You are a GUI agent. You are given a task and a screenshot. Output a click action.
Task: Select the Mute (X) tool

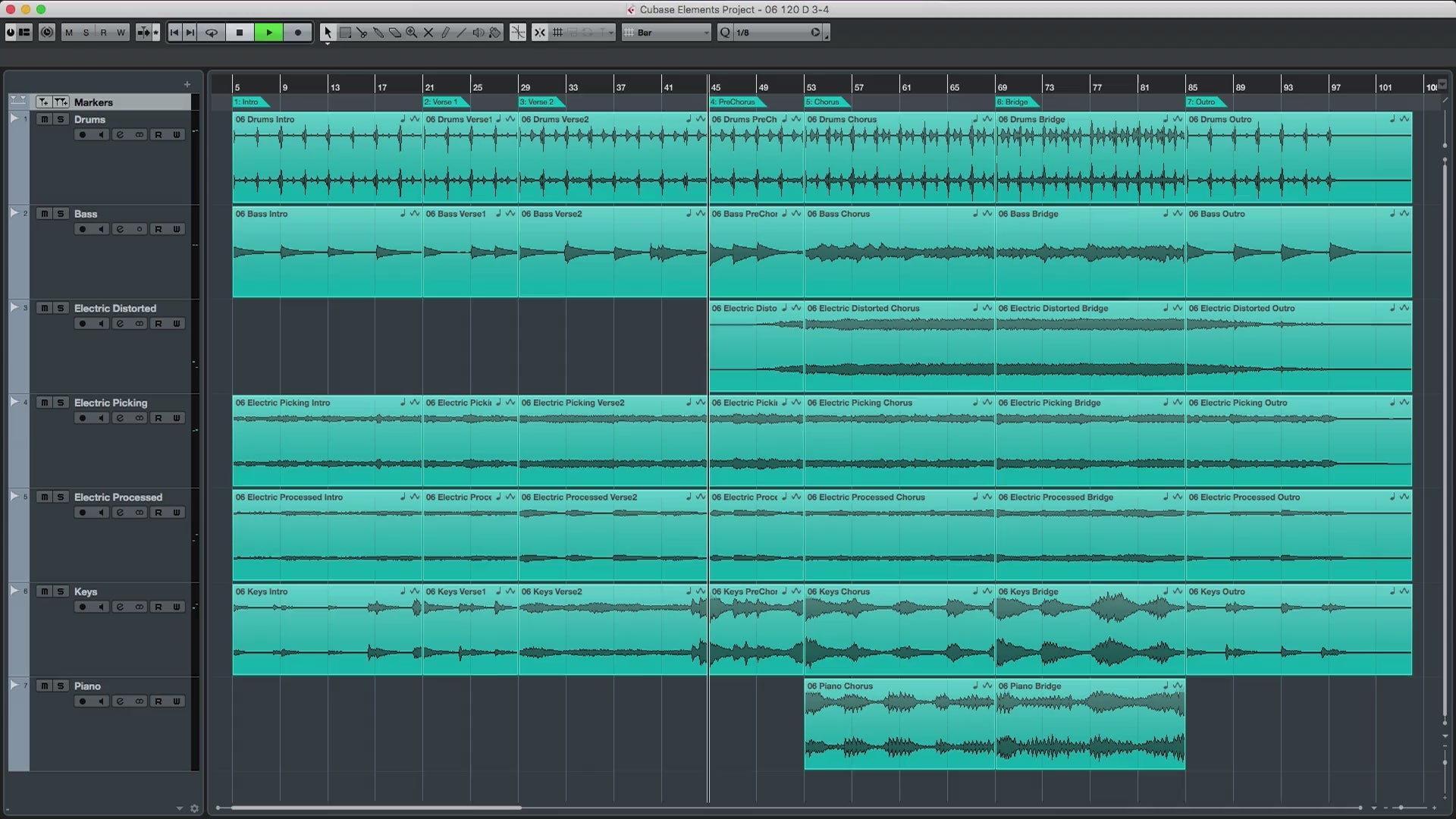[428, 33]
